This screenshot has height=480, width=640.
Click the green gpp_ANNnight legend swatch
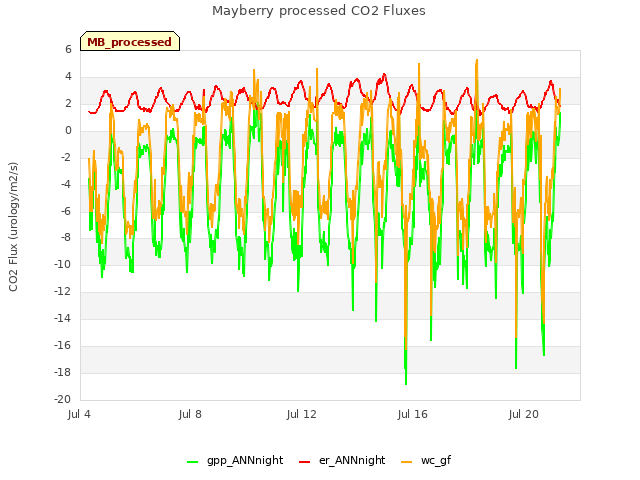(x=193, y=462)
